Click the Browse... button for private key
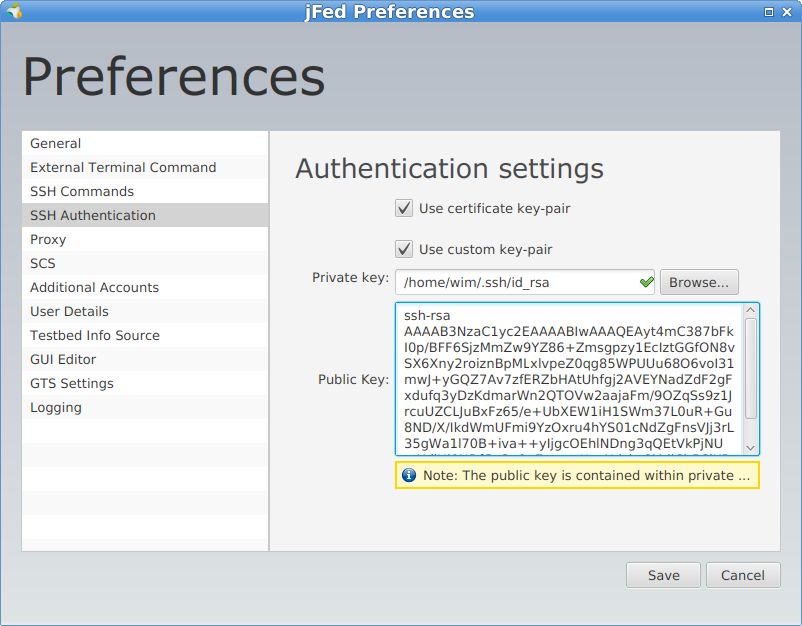The image size is (802, 626). [699, 282]
